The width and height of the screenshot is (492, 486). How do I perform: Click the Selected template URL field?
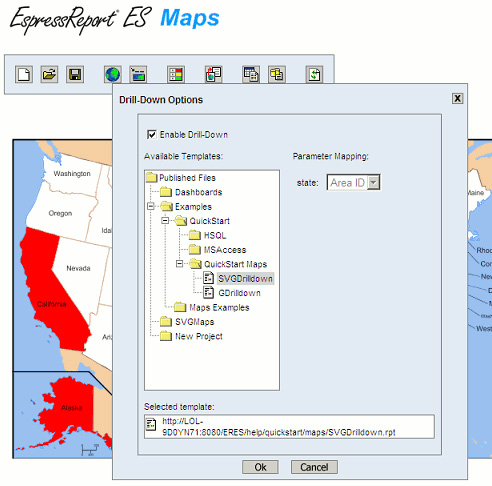click(289, 427)
